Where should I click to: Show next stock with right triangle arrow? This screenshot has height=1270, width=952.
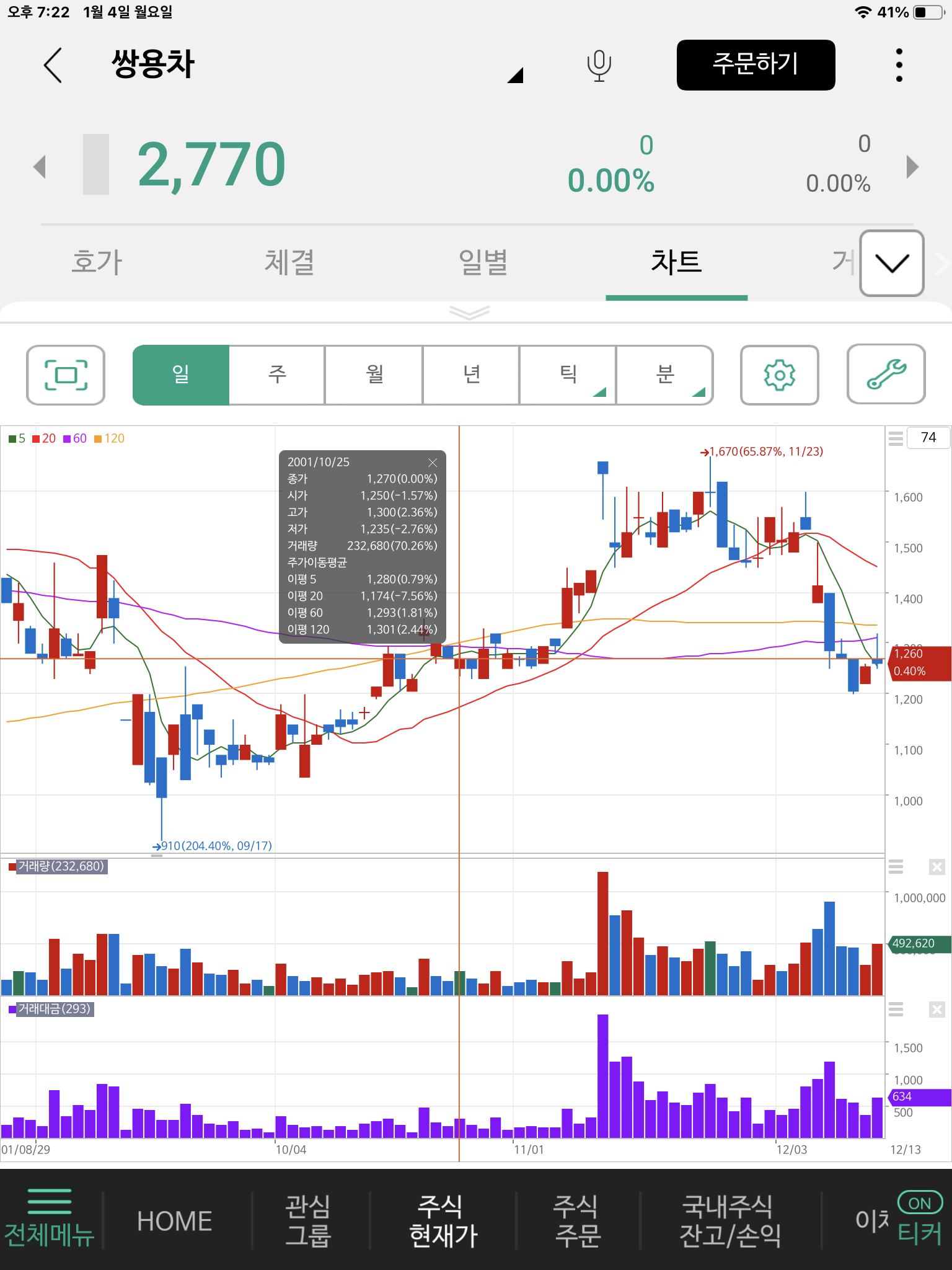click(x=912, y=166)
